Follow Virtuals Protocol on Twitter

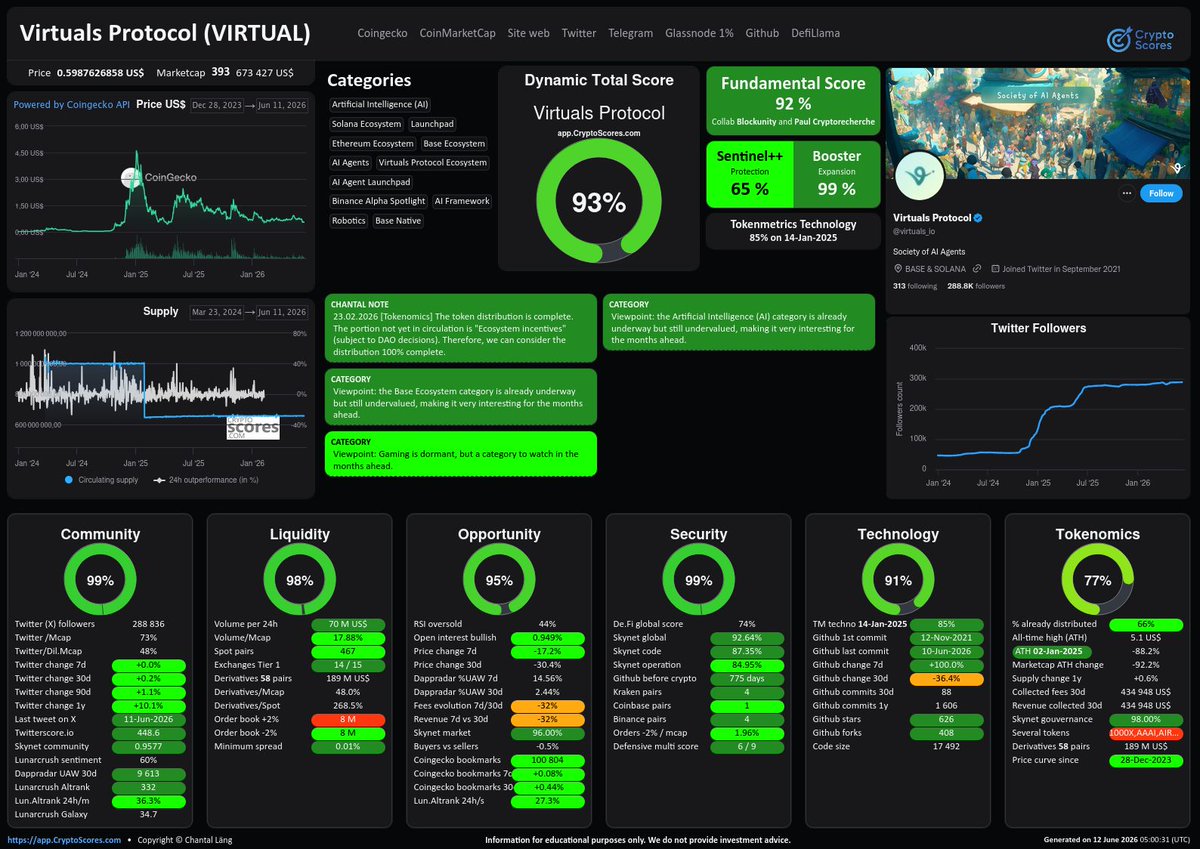1160,193
